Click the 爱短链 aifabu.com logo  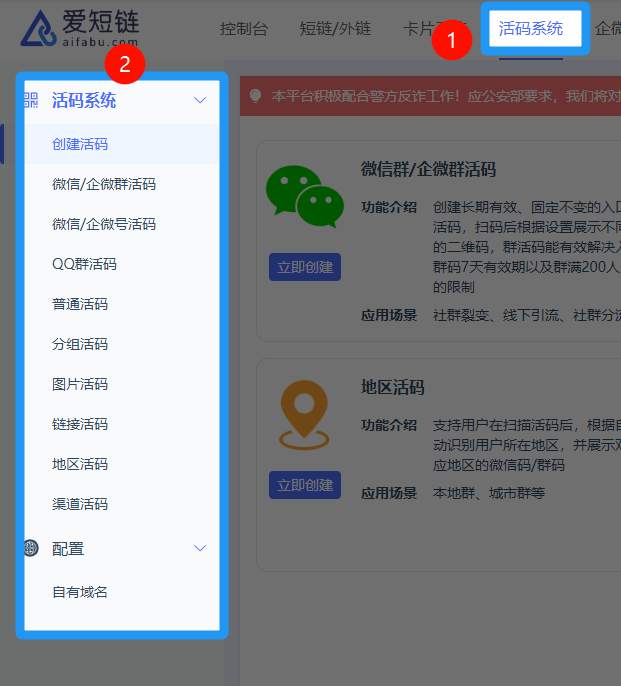pyautogui.click(x=80, y=28)
